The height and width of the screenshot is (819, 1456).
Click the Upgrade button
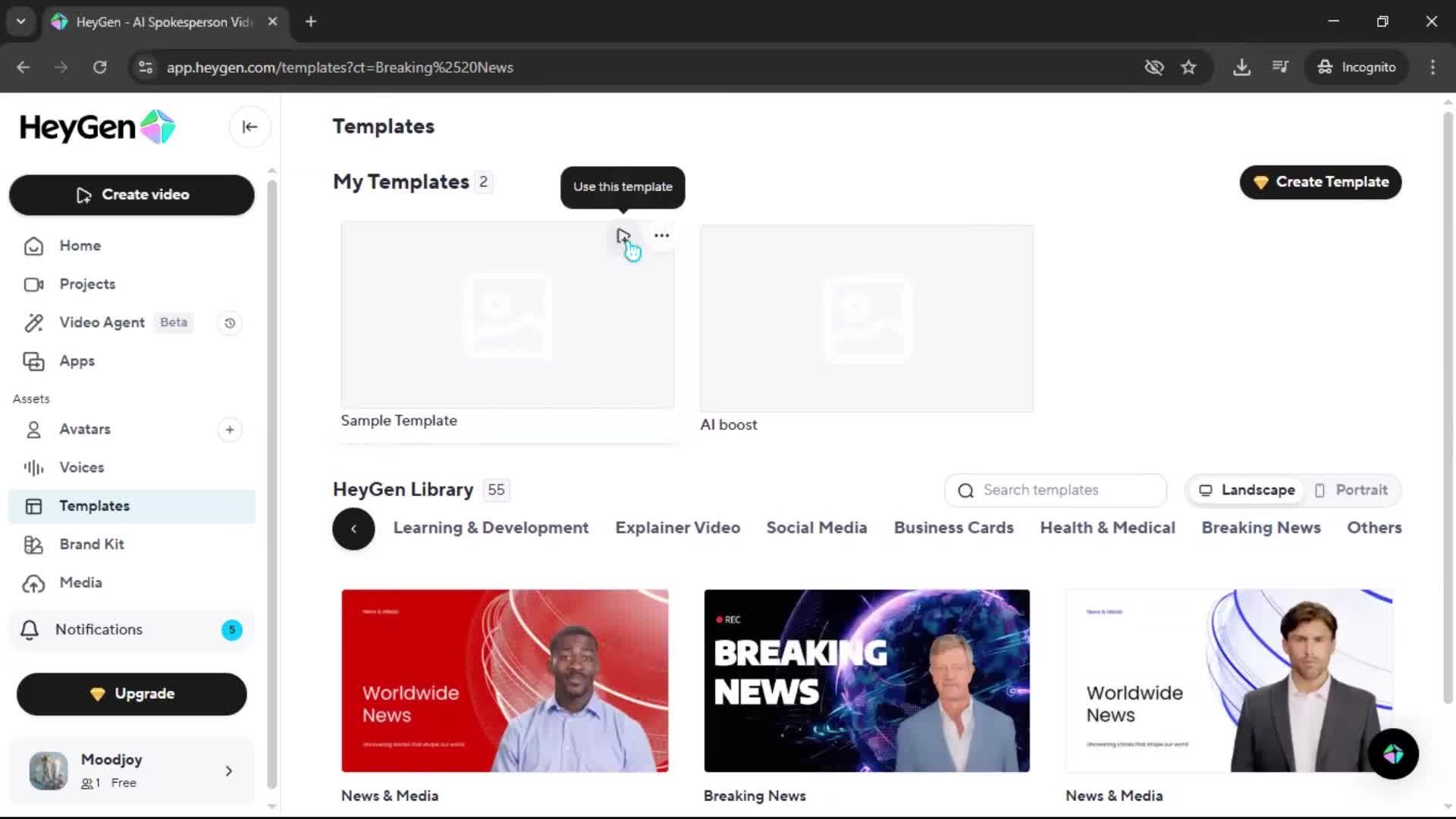point(132,694)
